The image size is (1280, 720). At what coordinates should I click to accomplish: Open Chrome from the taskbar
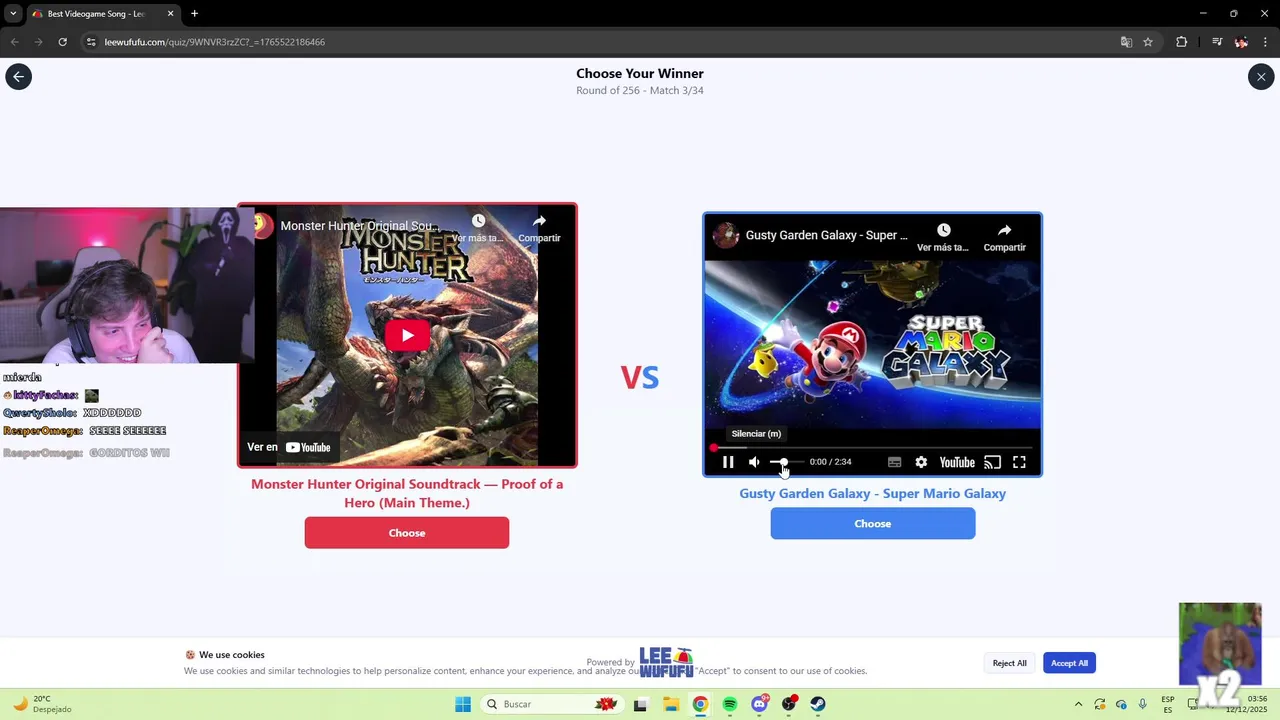coord(700,704)
